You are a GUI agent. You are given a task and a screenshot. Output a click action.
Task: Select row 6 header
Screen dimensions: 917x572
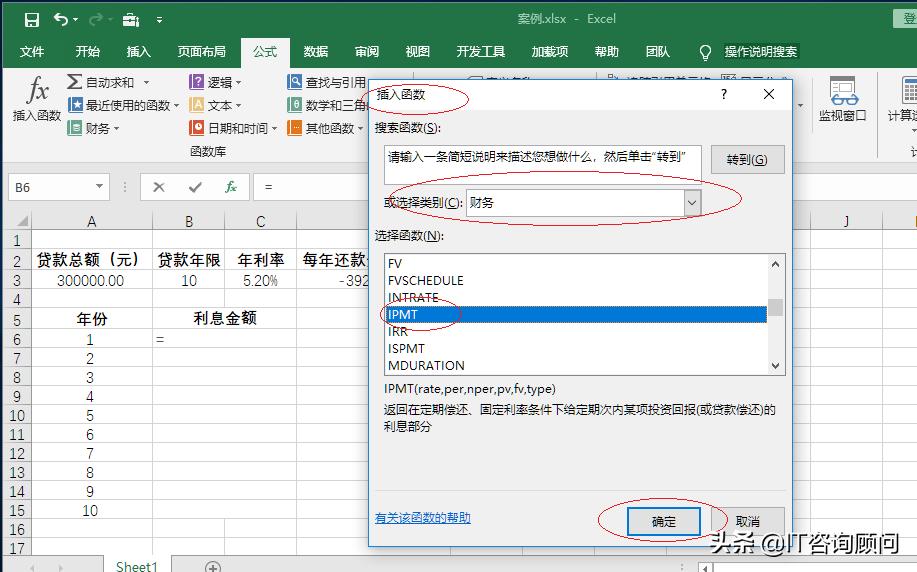(x=16, y=339)
